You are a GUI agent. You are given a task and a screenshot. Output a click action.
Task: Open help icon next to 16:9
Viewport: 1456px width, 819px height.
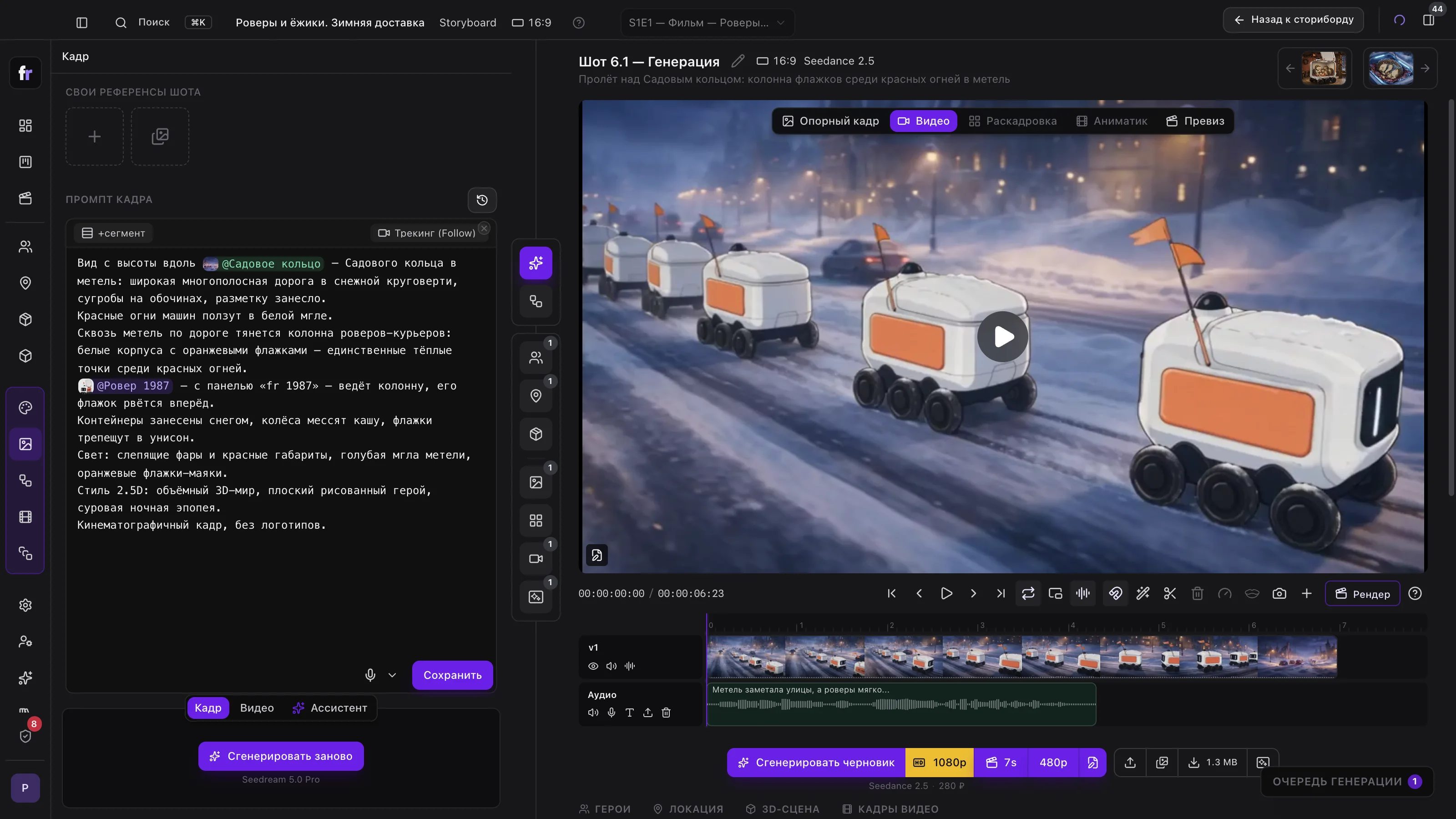click(x=578, y=23)
